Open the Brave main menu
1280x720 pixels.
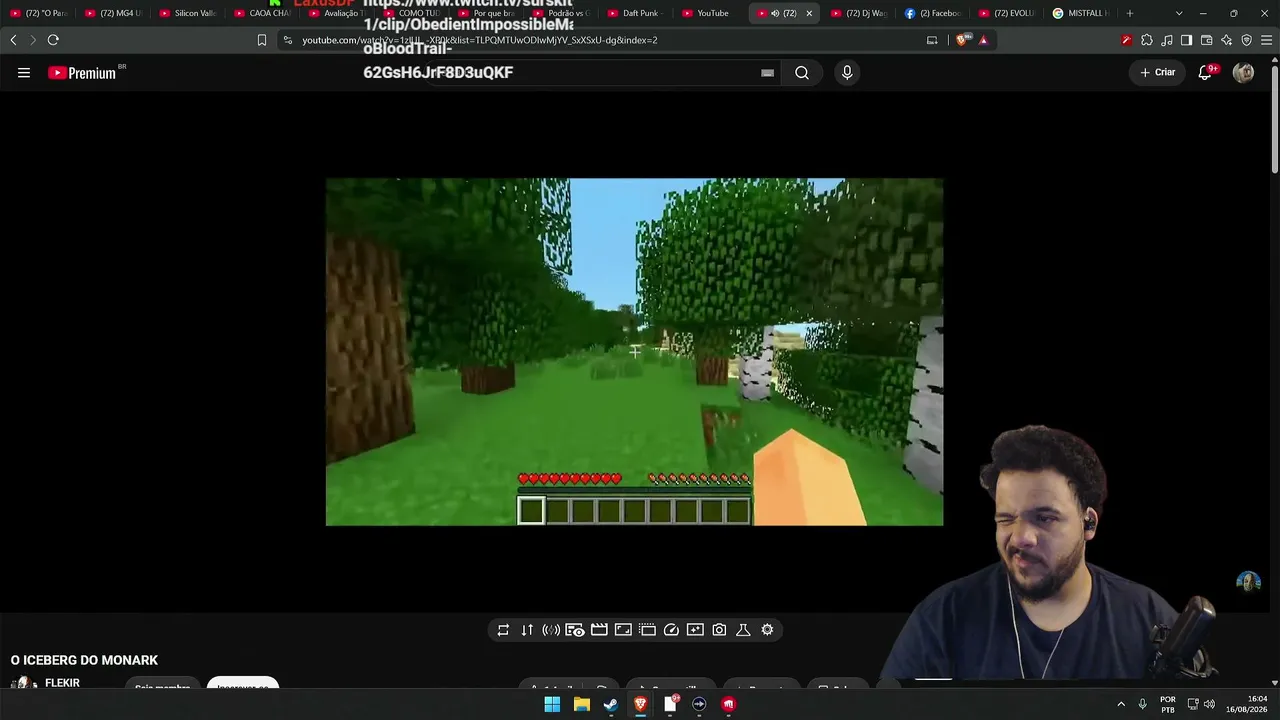[x=1267, y=40]
